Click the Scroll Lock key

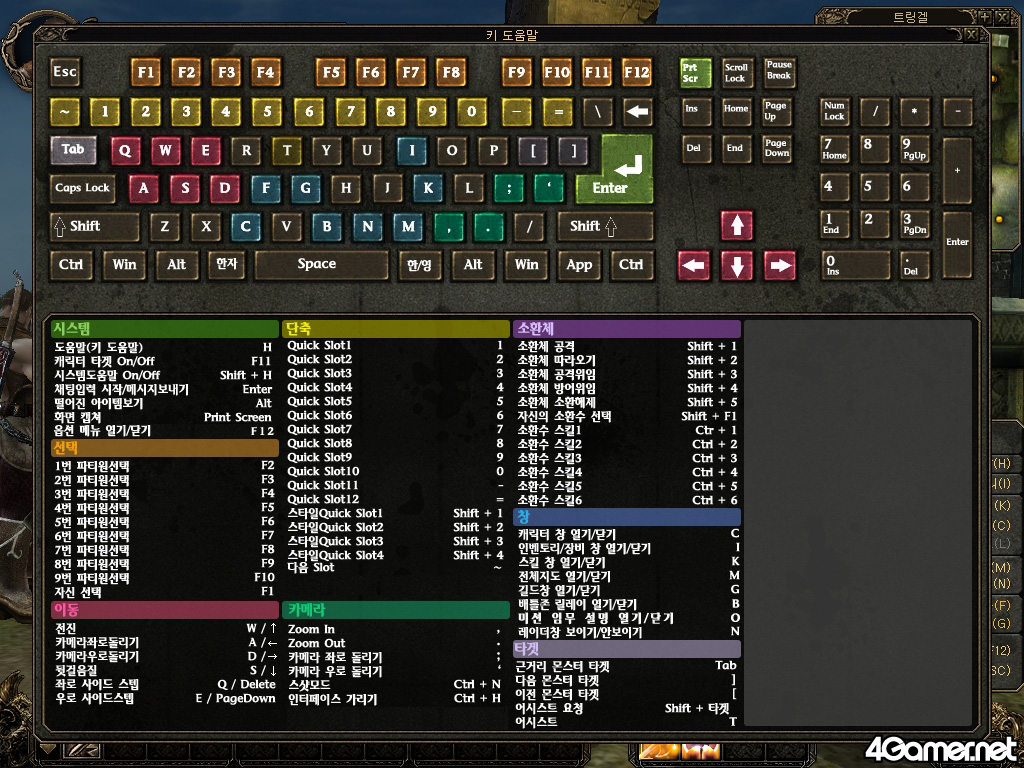[x=737, y=72]
